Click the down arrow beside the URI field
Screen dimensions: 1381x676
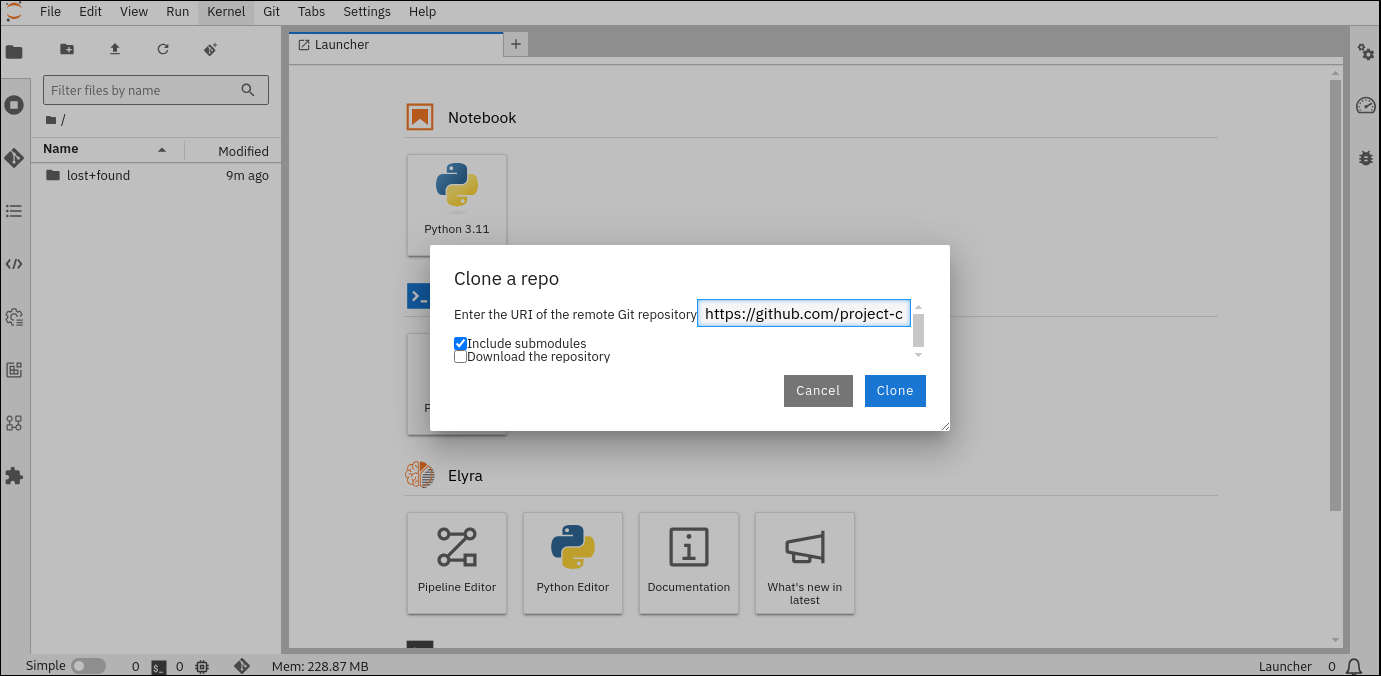(918, 354)
